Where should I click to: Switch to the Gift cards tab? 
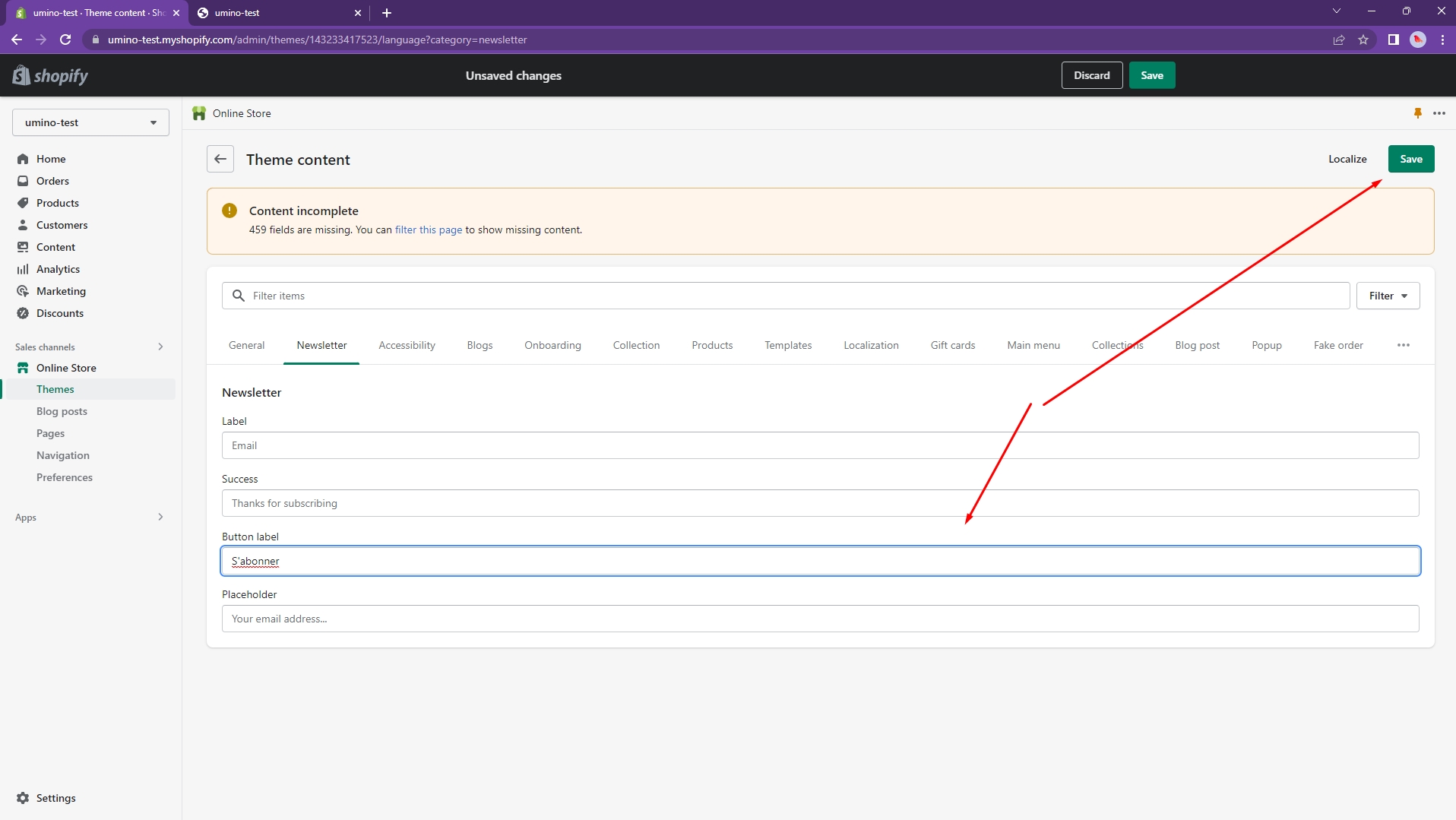(952, 345)
